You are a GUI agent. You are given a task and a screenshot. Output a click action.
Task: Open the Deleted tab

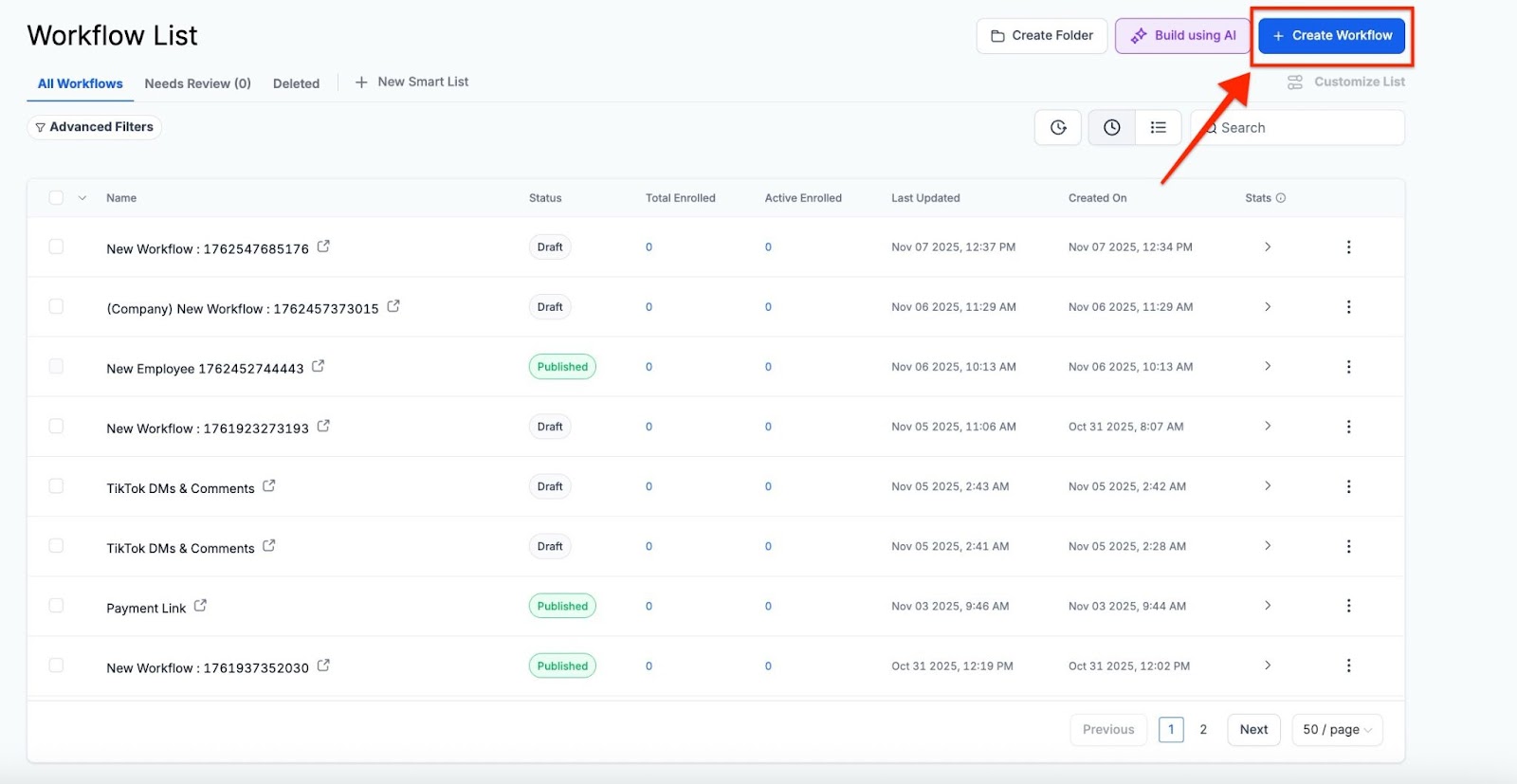pos(296,83)
